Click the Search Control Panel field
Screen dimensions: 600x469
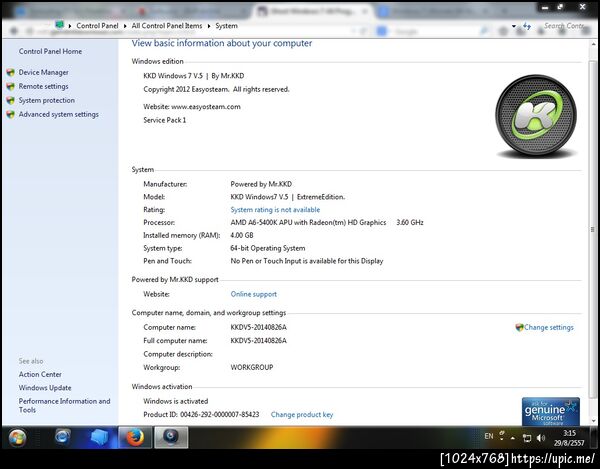coord(565,26)
